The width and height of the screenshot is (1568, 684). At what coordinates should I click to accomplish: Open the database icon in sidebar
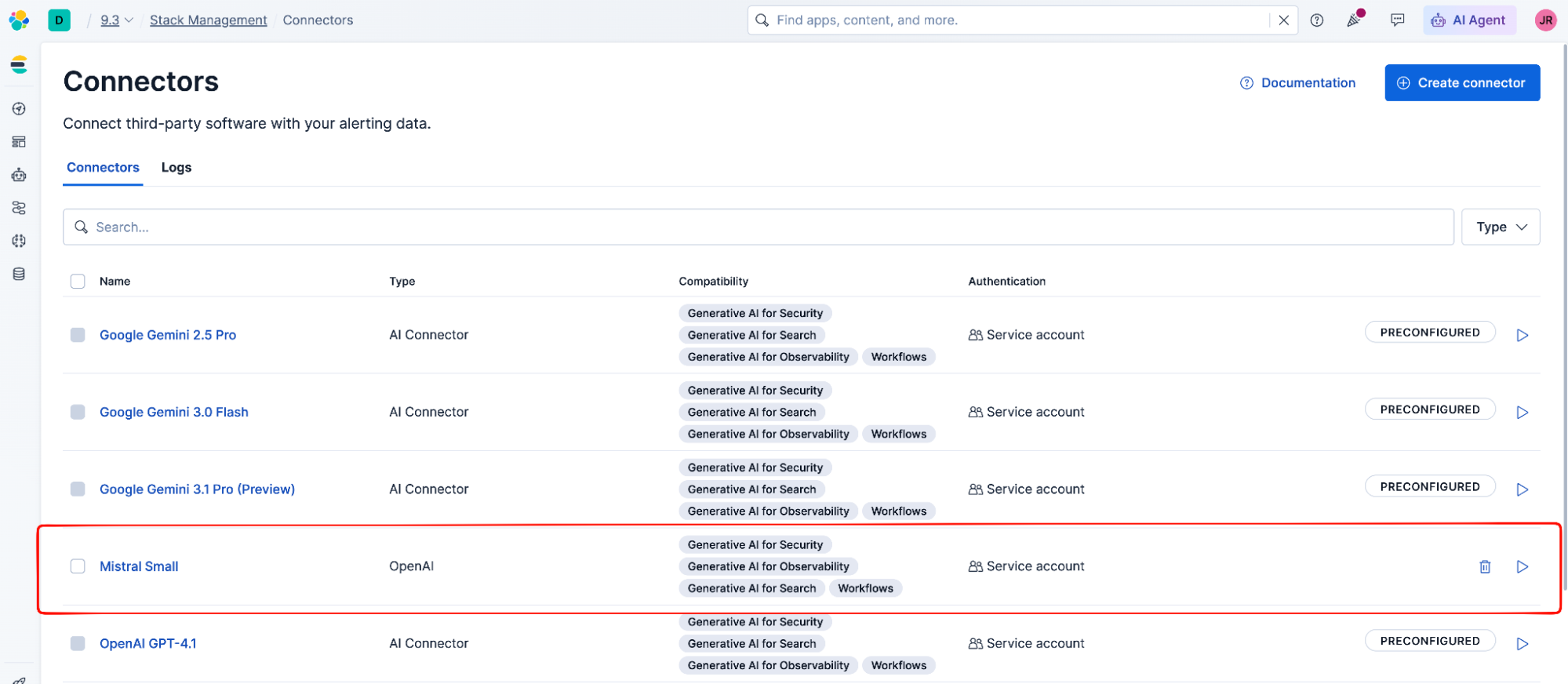click(19, 274)
